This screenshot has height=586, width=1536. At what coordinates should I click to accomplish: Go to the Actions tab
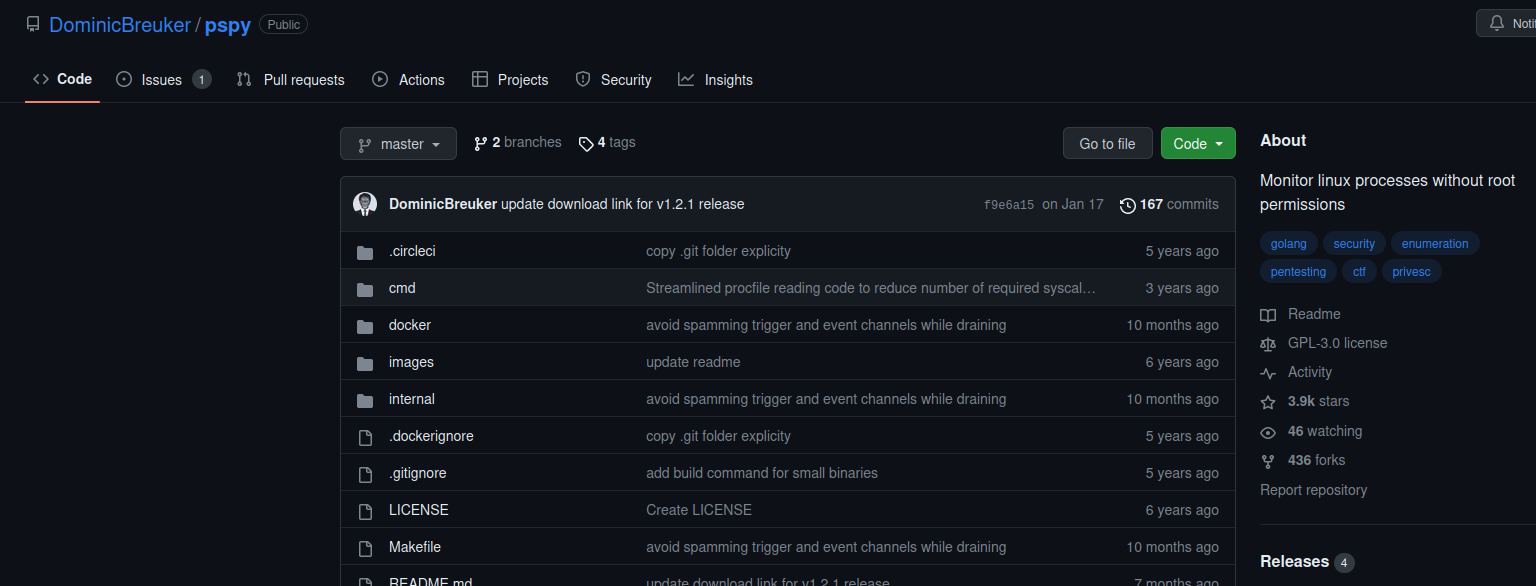(408, 80)
